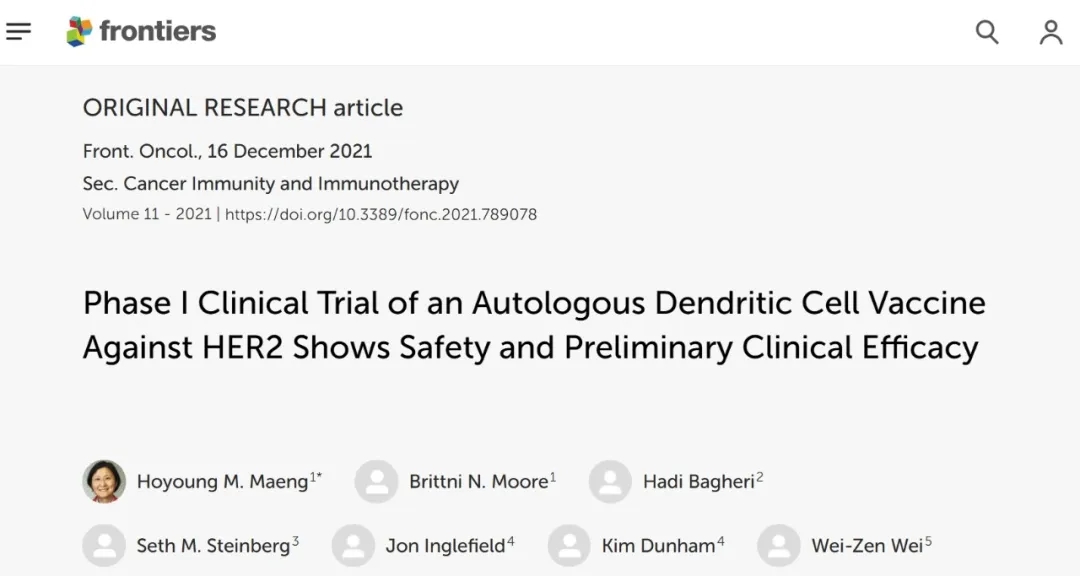Click Wei-Zen Wei's avatar icon
1080x576 pixels.
tap(778, 546)
